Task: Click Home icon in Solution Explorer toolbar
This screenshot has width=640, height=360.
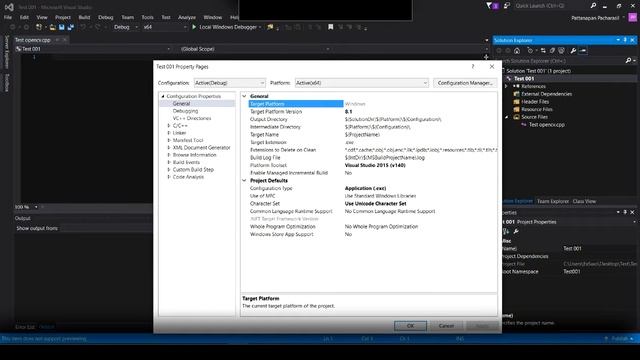Action: (x=517, y=51)
